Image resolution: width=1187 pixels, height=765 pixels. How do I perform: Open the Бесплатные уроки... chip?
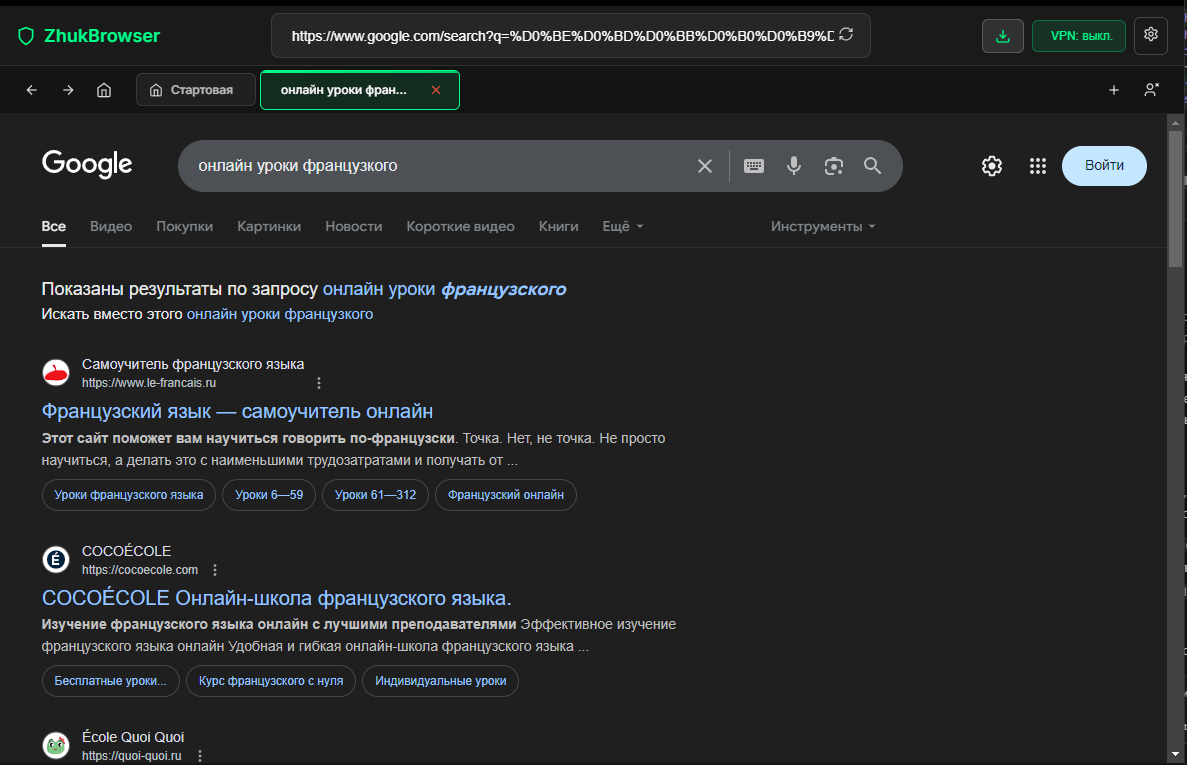(111, 681)
